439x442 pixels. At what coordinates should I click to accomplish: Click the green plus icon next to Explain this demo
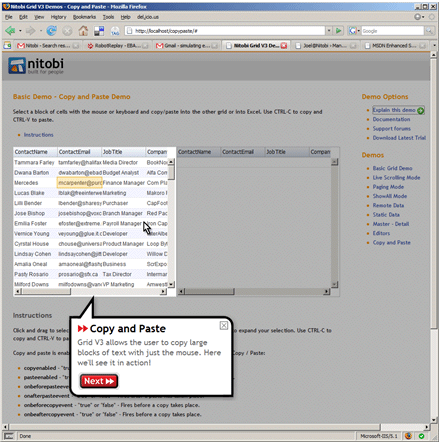[421, 110]
